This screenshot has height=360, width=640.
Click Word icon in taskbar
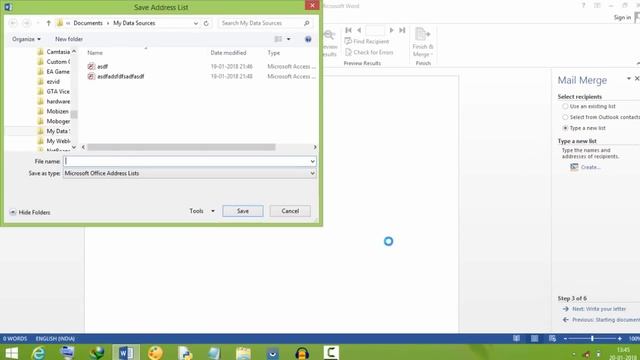coord(126,353)
